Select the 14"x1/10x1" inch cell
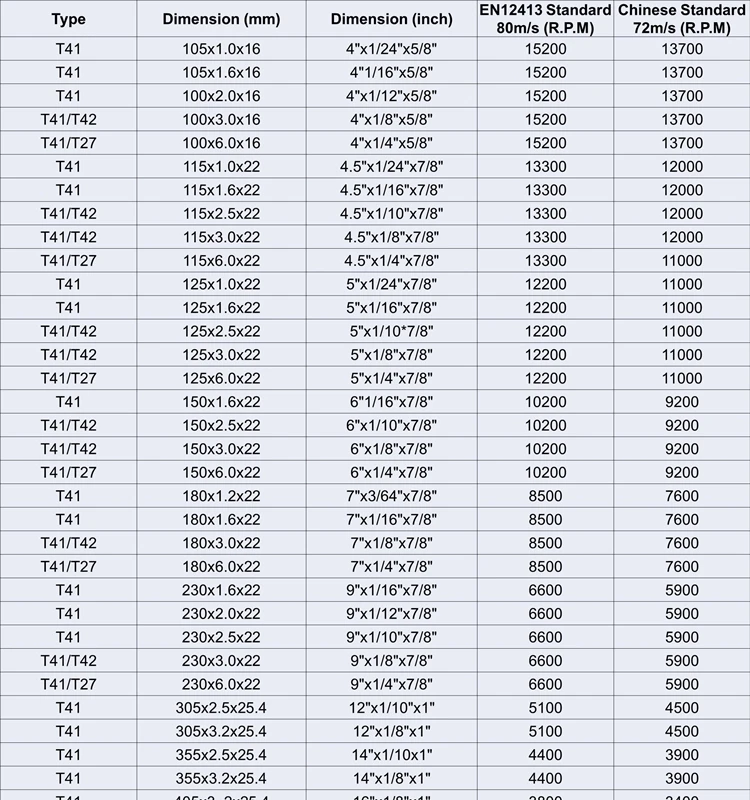This screenshot has width=750, height=800. click(391, 755)
